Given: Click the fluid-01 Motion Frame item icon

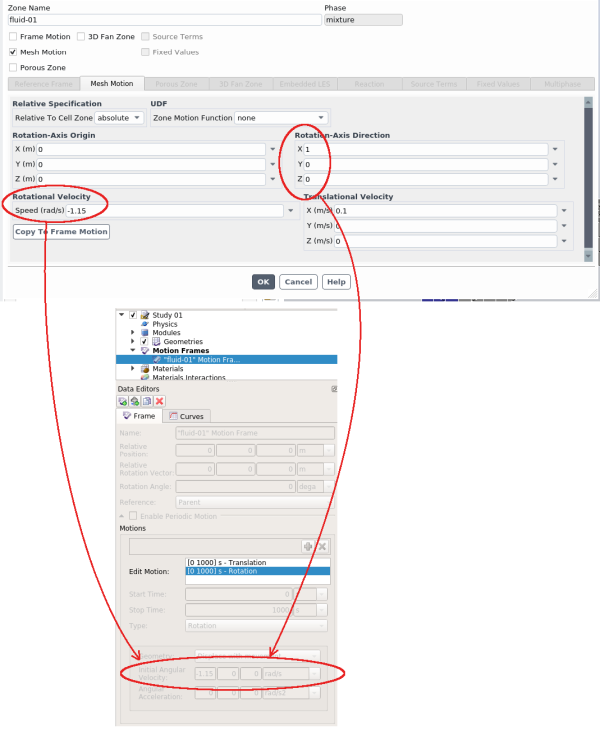Looking at the screenshot, I should [x=157, y=359].
